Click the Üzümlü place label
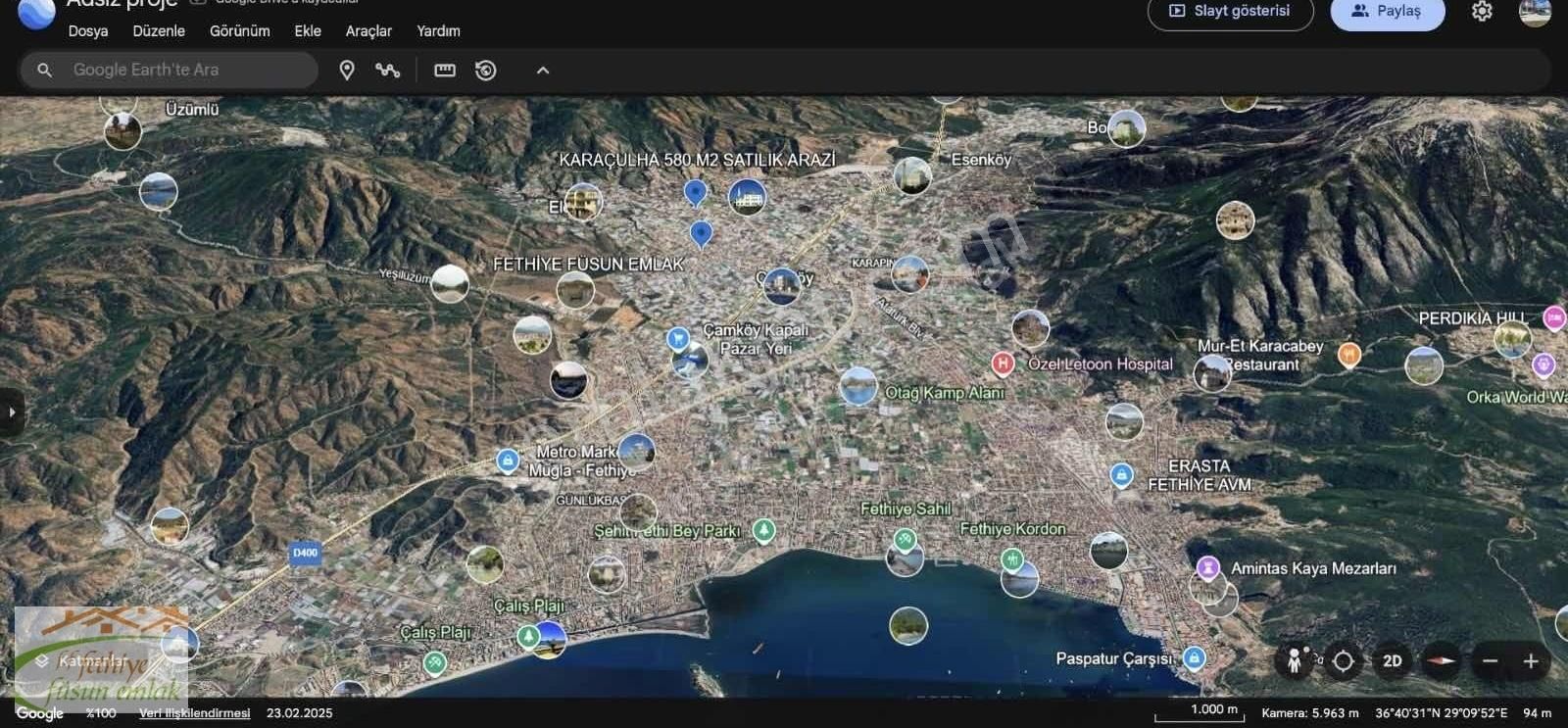This screenshot has height=728, width=1568. coord(192,110)
